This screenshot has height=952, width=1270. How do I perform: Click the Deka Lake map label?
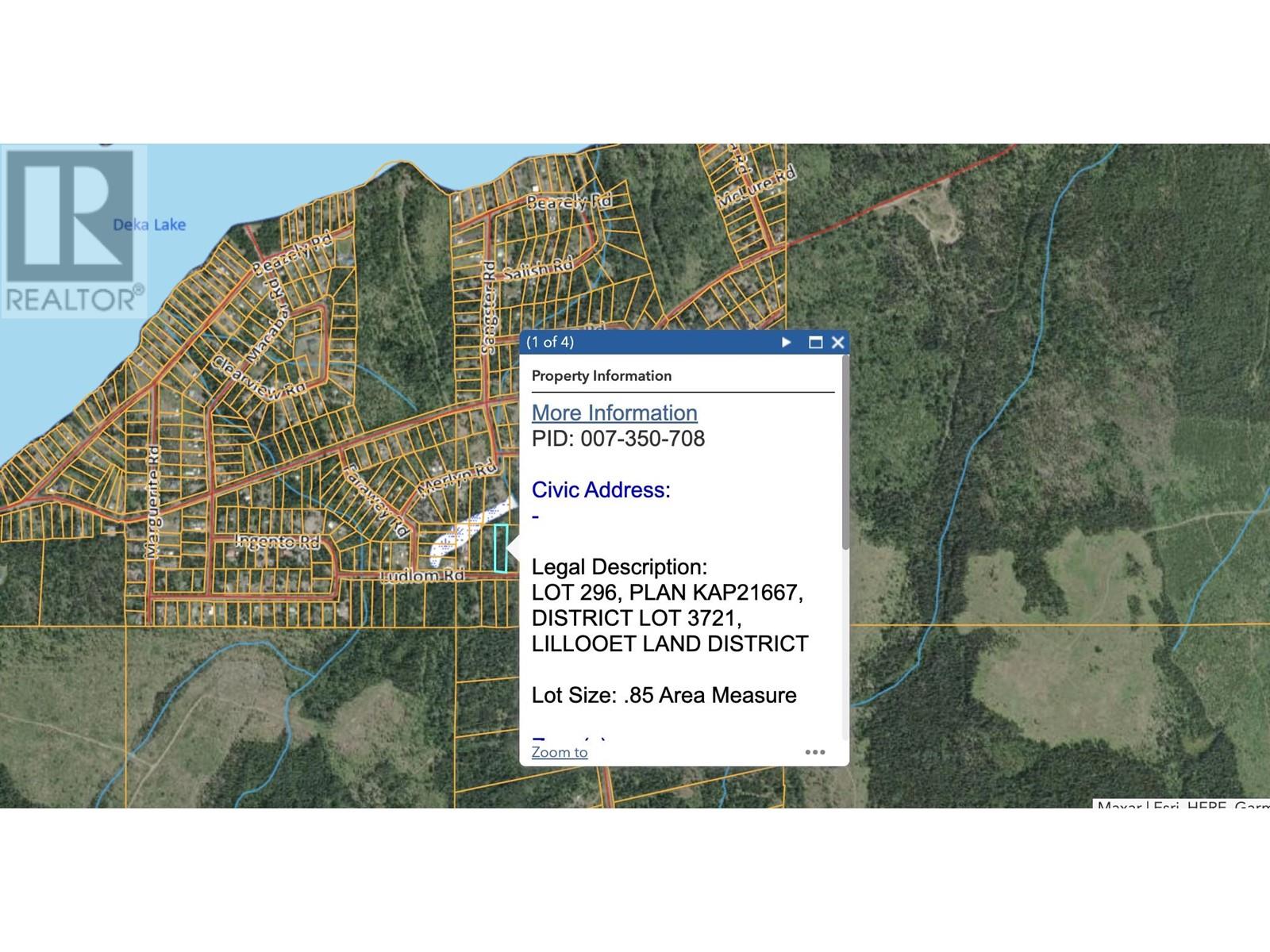[149, 225]
